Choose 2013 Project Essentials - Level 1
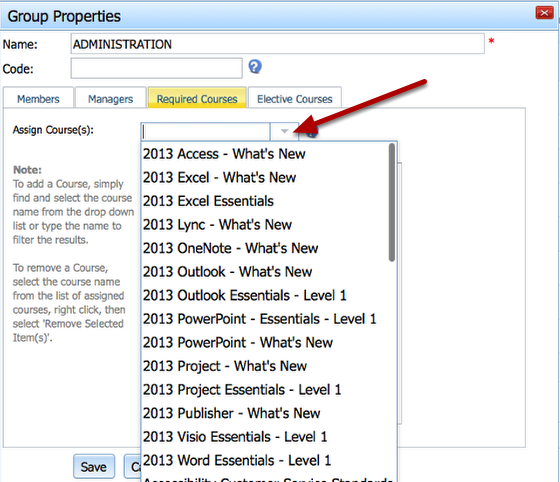The height and width of the screenshot is (482, 560). (265, 390)
